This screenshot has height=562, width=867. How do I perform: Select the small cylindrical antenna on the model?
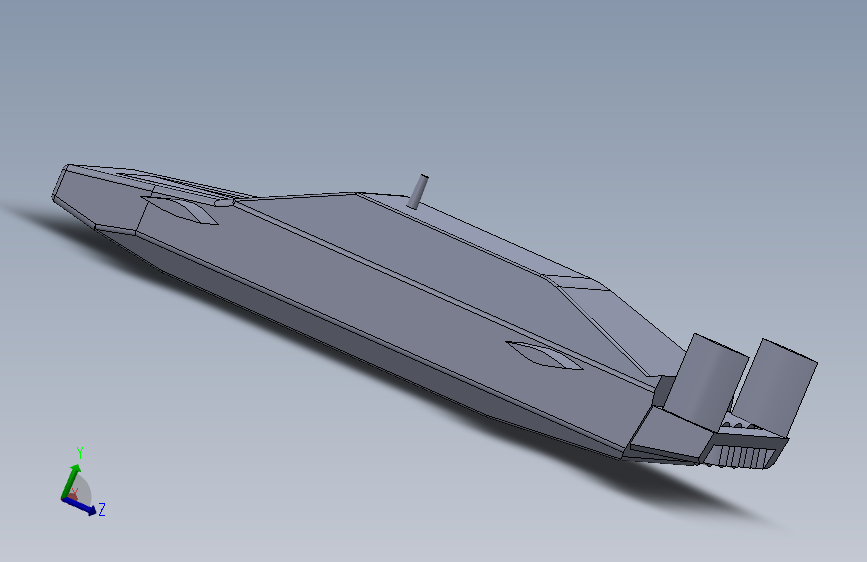pos(418,191)
